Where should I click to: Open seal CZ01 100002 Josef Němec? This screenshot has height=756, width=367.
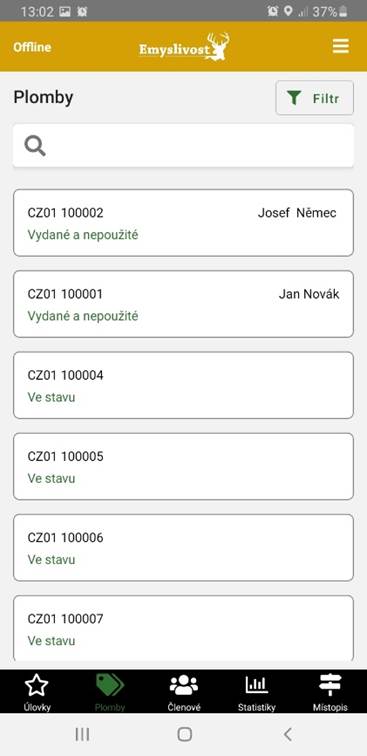183,223
